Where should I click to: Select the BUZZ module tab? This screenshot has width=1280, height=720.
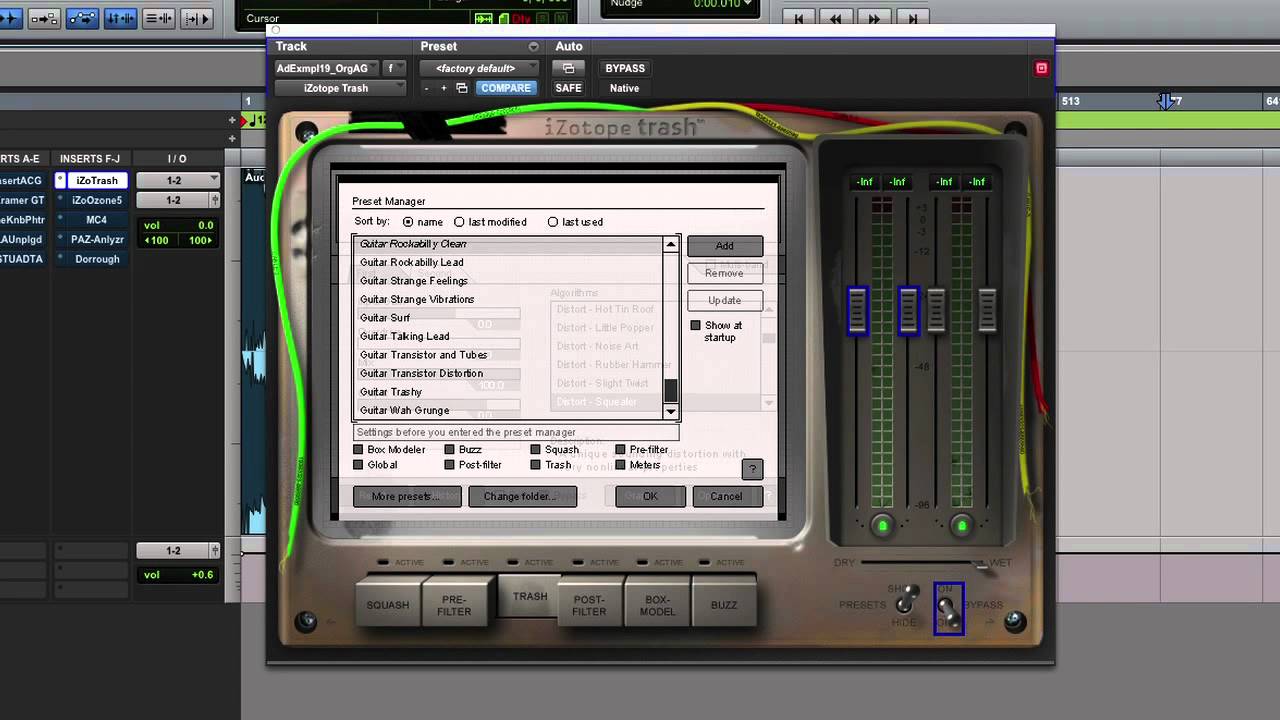724,605
